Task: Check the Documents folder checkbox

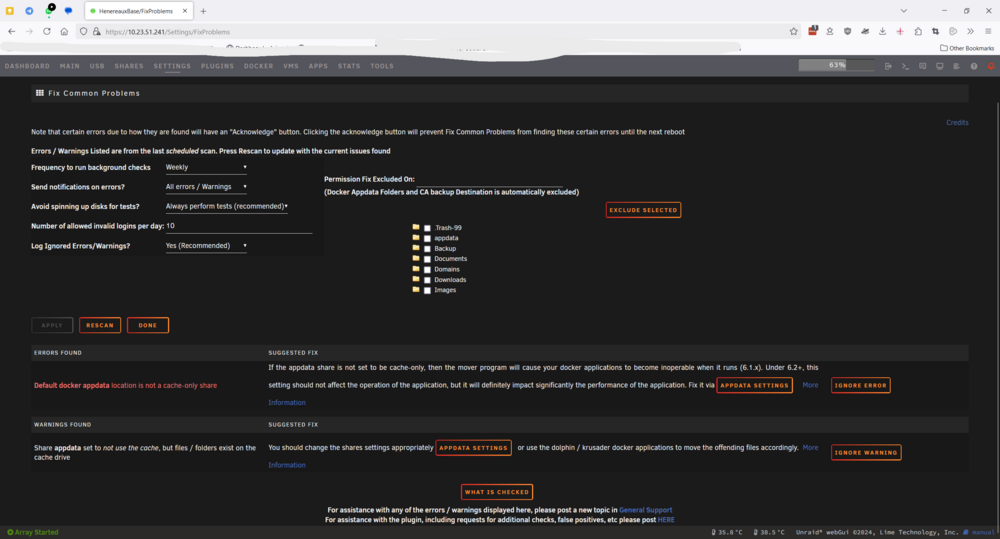Action: [427, 259]
